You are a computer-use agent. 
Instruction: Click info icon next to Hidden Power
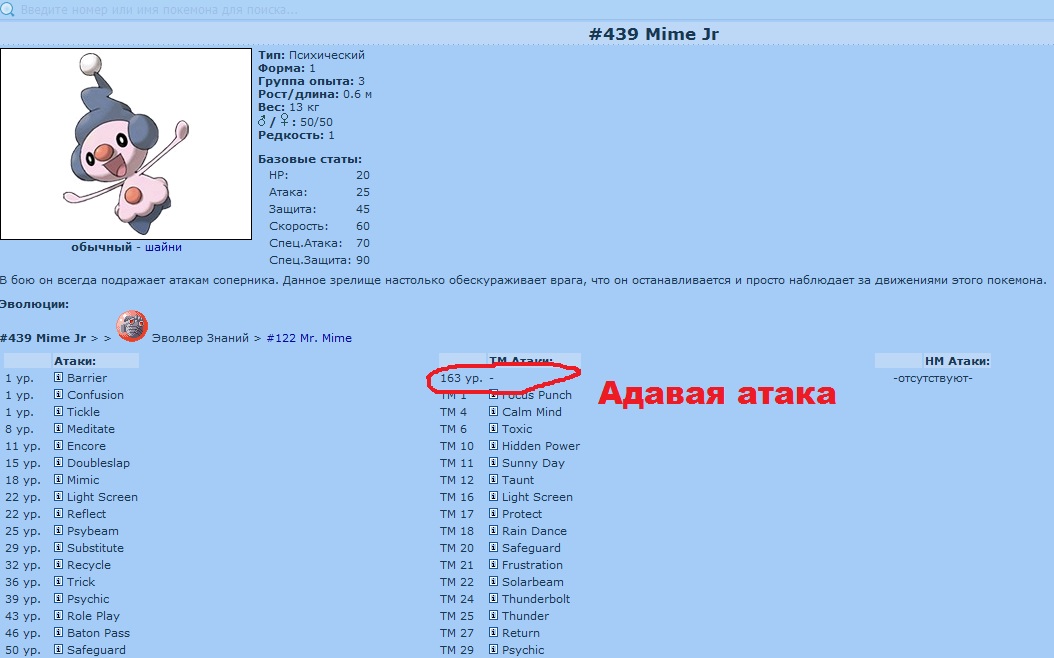493,446
